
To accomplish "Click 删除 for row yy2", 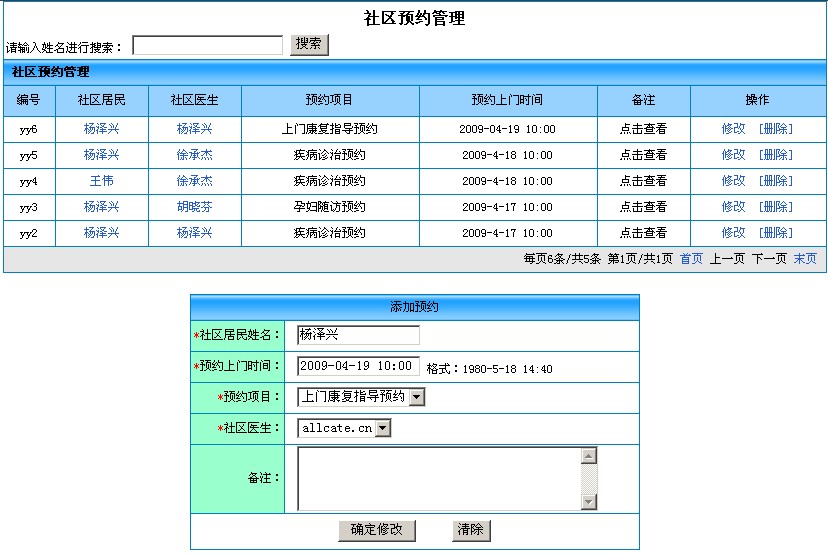I will pyautogui.click(x=775, y=233).
